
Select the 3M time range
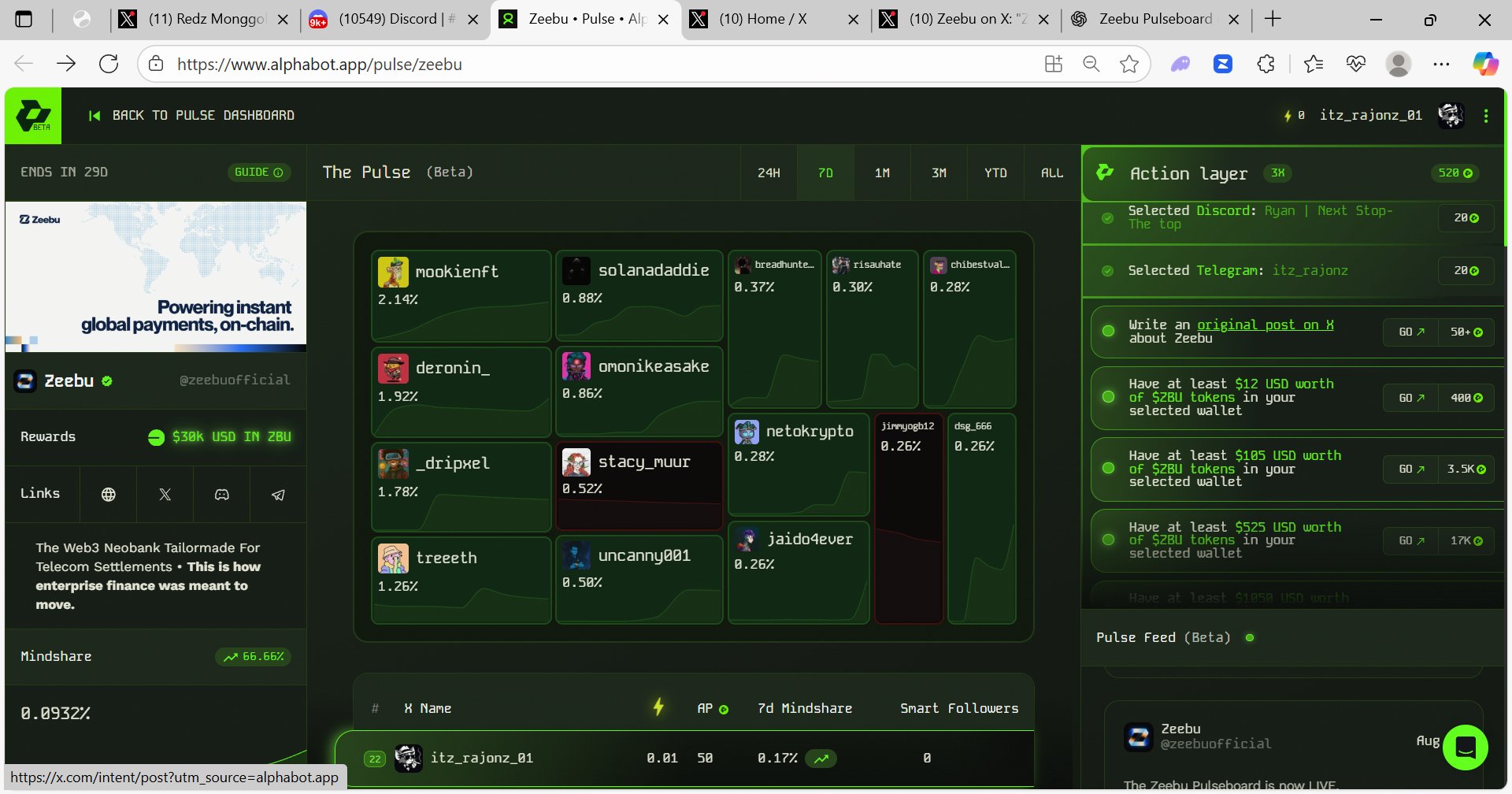point(939,173)
